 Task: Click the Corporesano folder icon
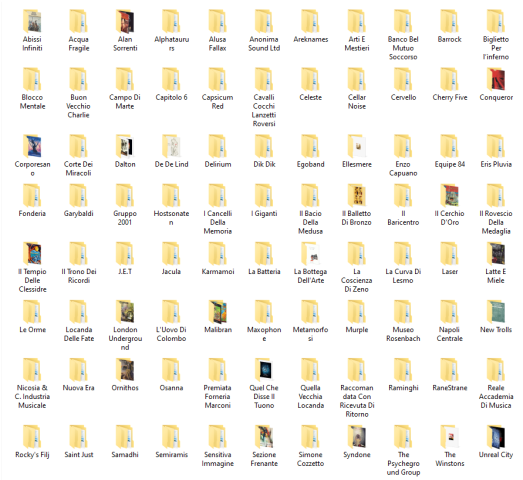tap(32, 146)
